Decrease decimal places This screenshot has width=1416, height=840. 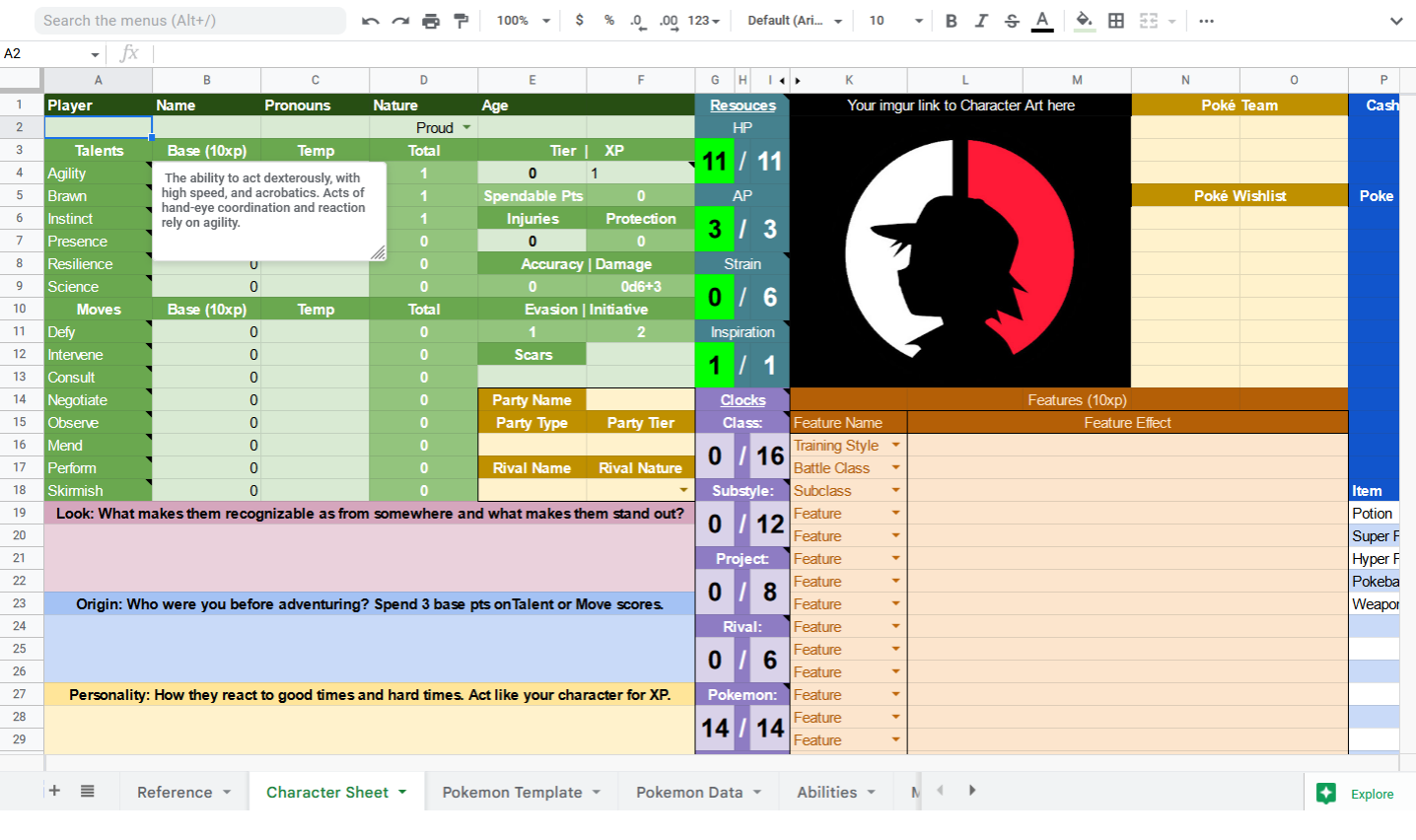[x=638, y=21]
